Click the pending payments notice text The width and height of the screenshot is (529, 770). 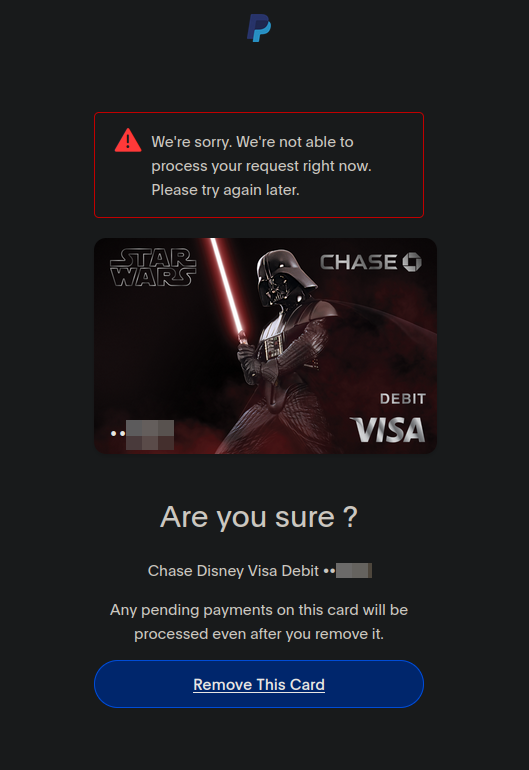pyautogui.click(x=259, y=622)
